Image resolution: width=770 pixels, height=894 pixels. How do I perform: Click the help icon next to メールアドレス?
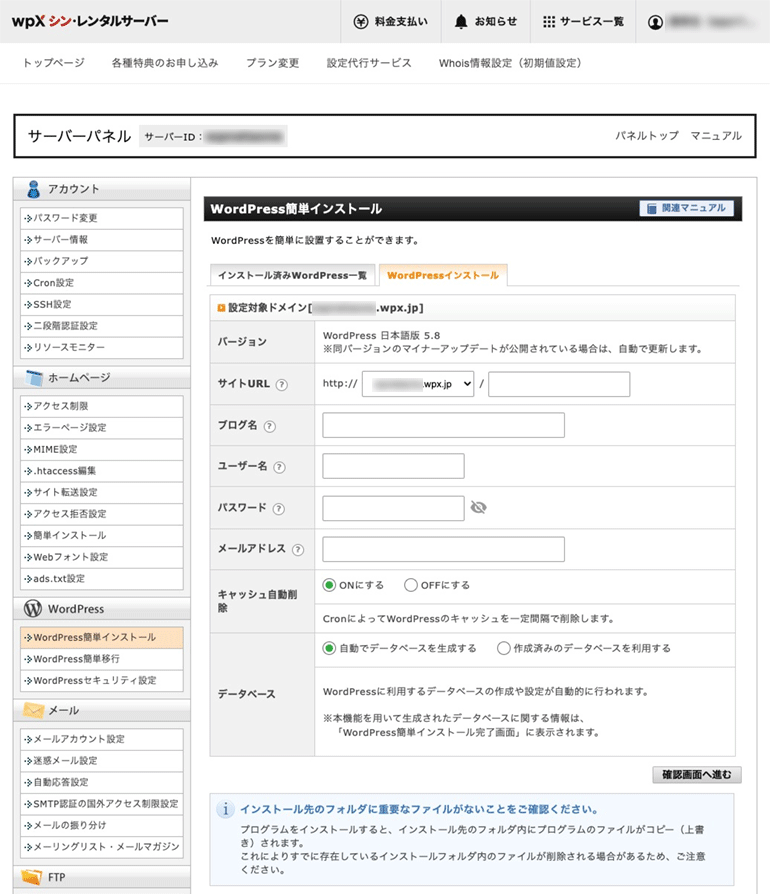click(x=298, y=550)
